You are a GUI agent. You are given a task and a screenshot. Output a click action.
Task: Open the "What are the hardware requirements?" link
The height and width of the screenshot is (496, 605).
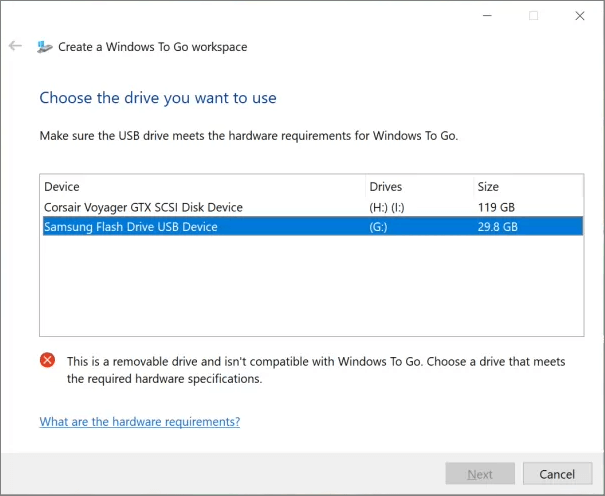pos(139,422)
